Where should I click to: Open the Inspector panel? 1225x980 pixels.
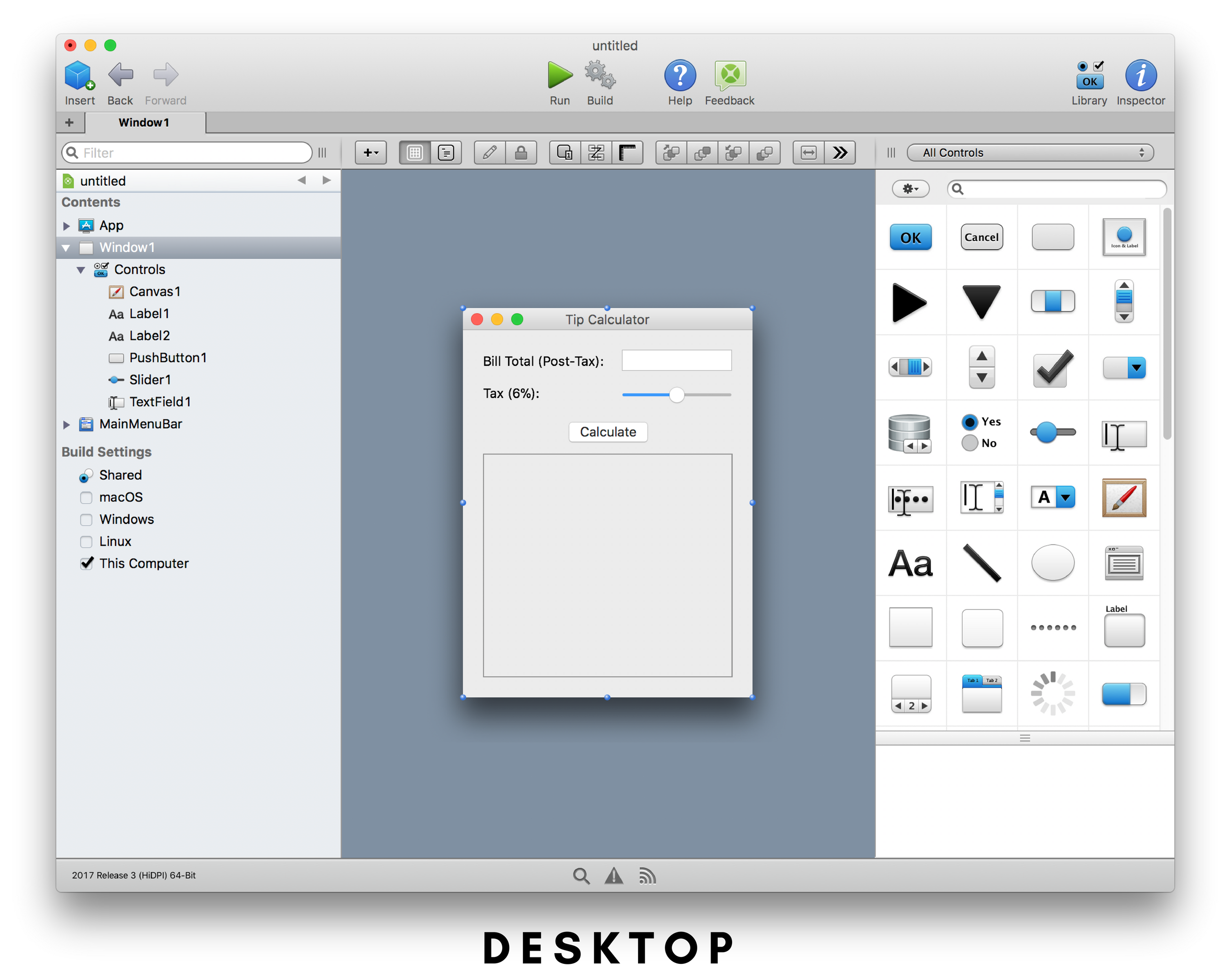1141,76
